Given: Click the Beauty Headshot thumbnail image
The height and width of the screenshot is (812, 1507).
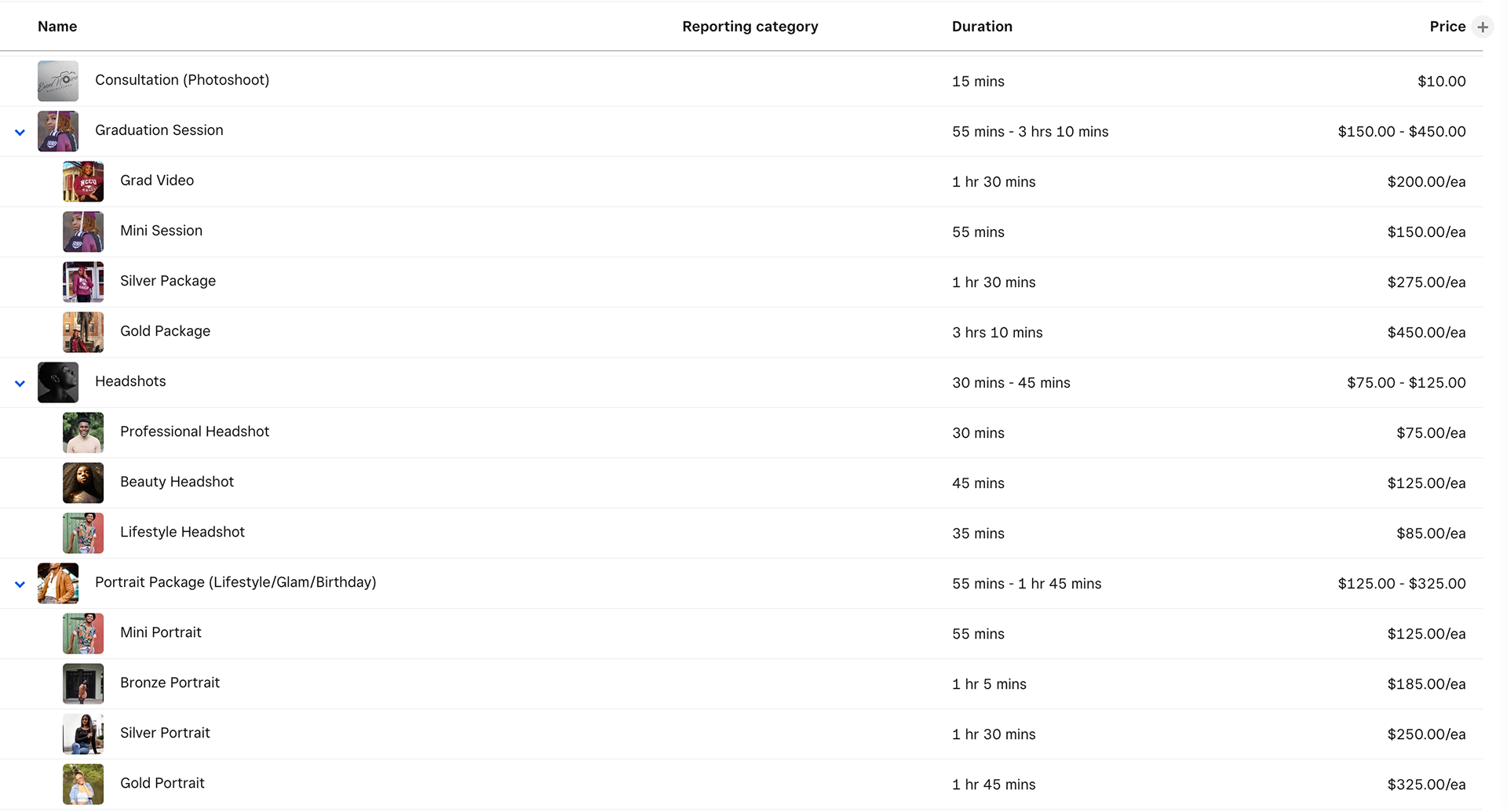Looking at the screenshot, I should coord(83,482).
